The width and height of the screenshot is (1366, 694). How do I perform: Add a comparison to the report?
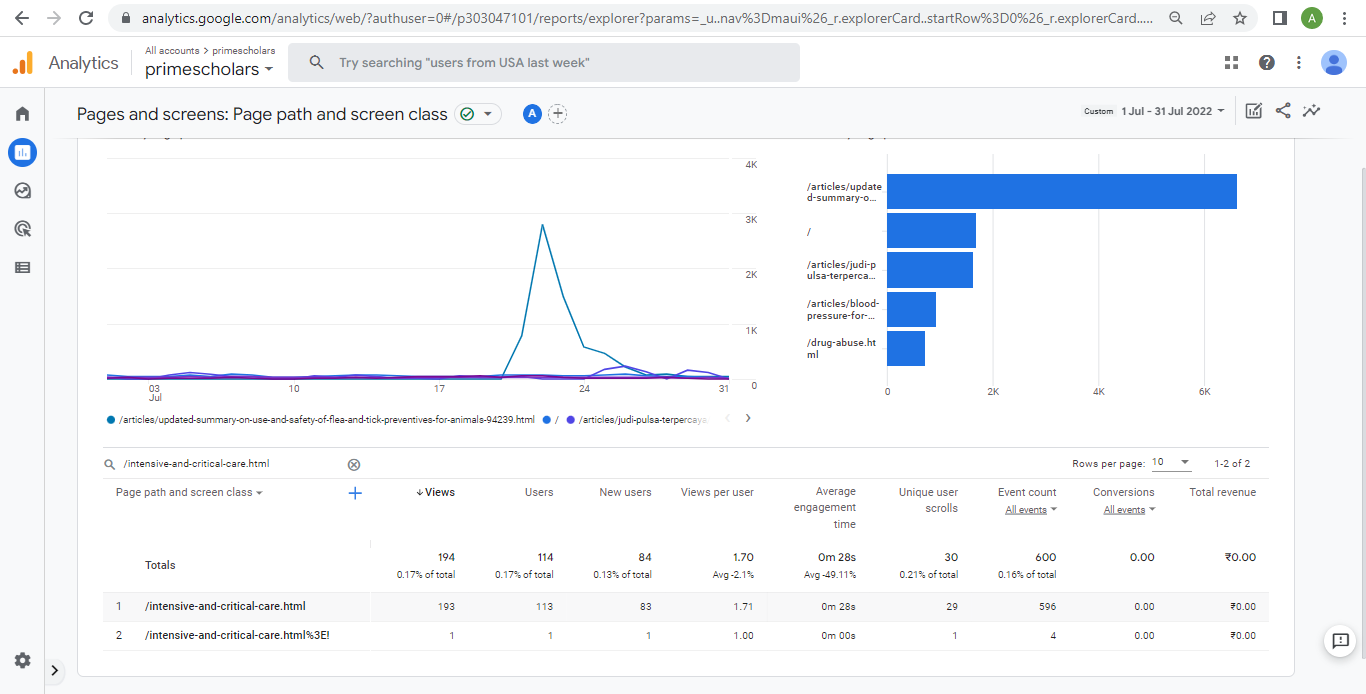click(558, 114)
